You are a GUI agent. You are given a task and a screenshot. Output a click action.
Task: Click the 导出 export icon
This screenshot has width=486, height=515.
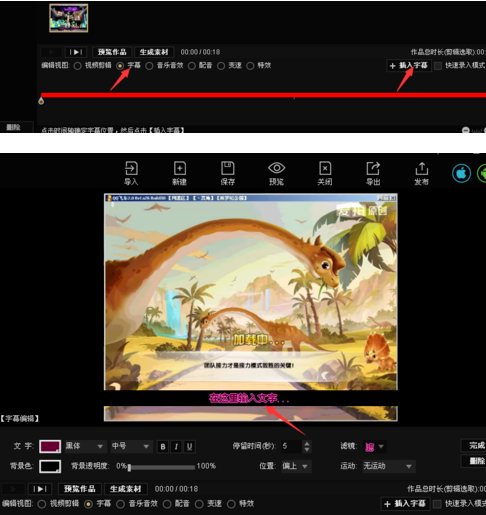pos(373,173)
